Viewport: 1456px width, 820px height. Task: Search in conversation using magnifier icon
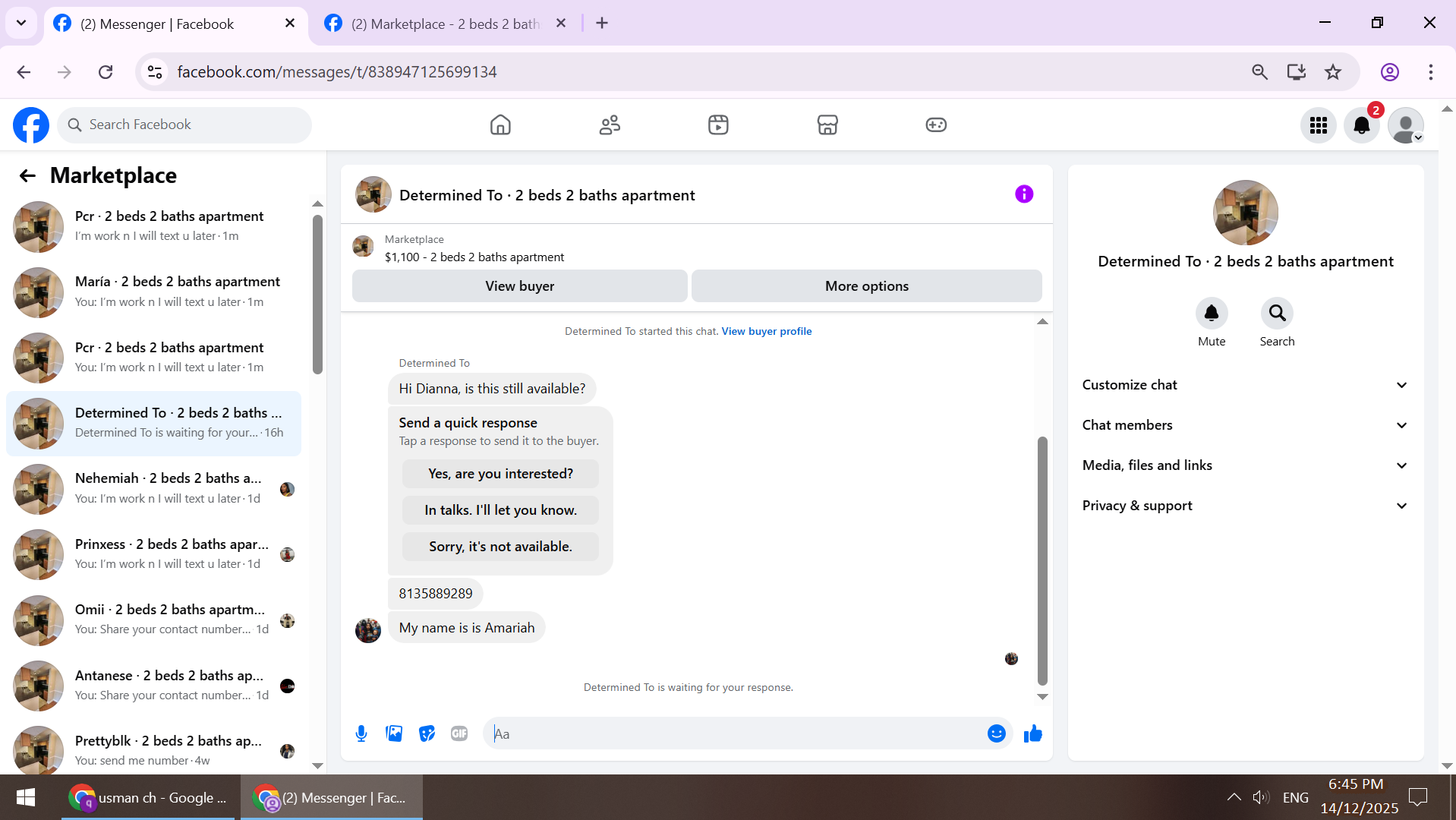click(x=1277, y=313)
